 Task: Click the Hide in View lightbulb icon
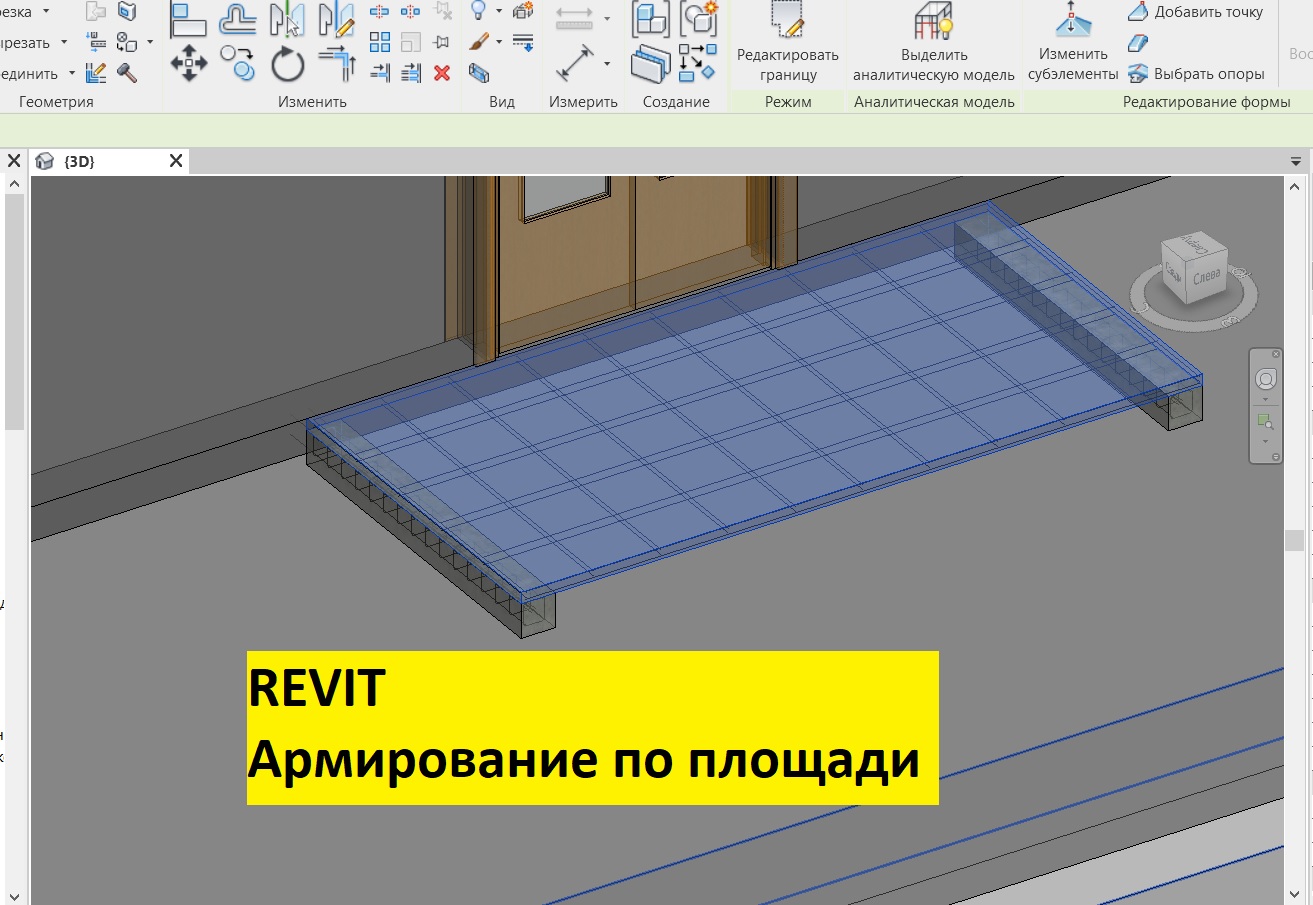pos(478,11)
